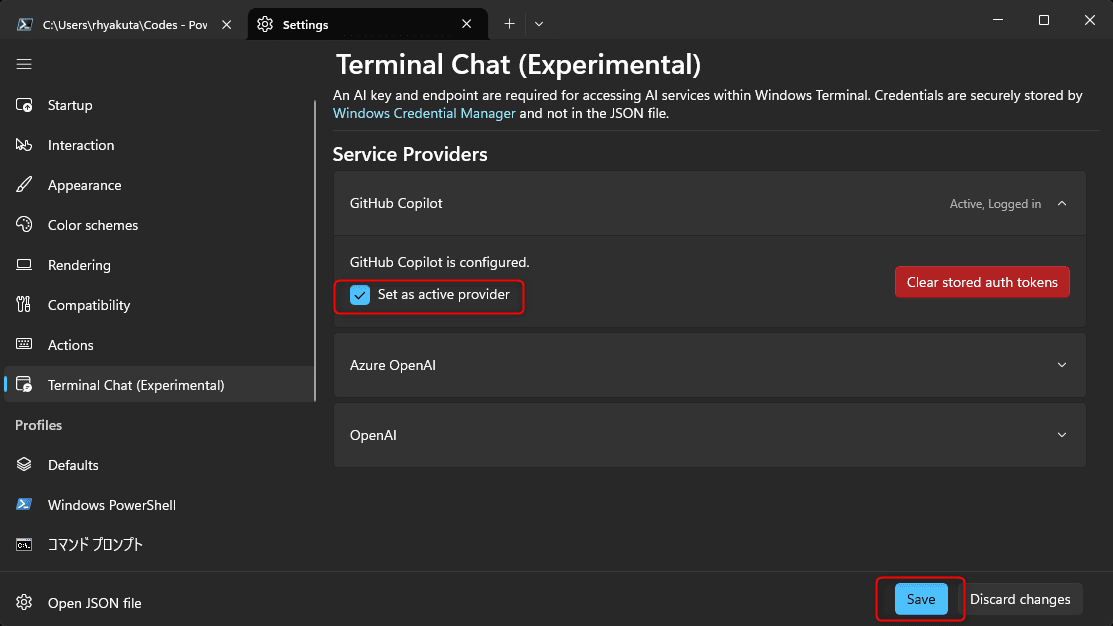
Task: Uncheck Set as active provider checkbox
Action: (x=360, y=295)
